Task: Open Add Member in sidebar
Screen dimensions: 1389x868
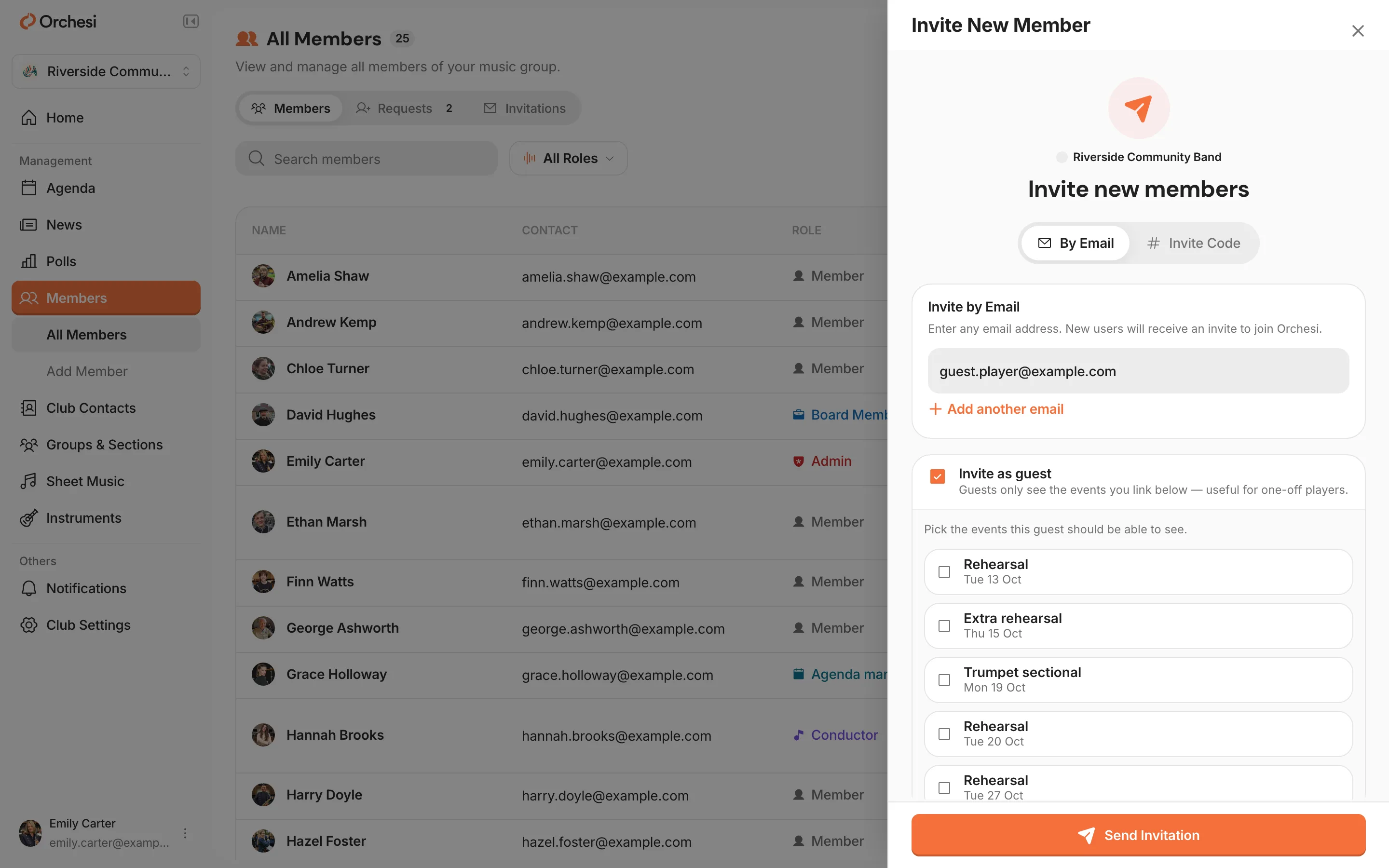Action: pos(106,371)
